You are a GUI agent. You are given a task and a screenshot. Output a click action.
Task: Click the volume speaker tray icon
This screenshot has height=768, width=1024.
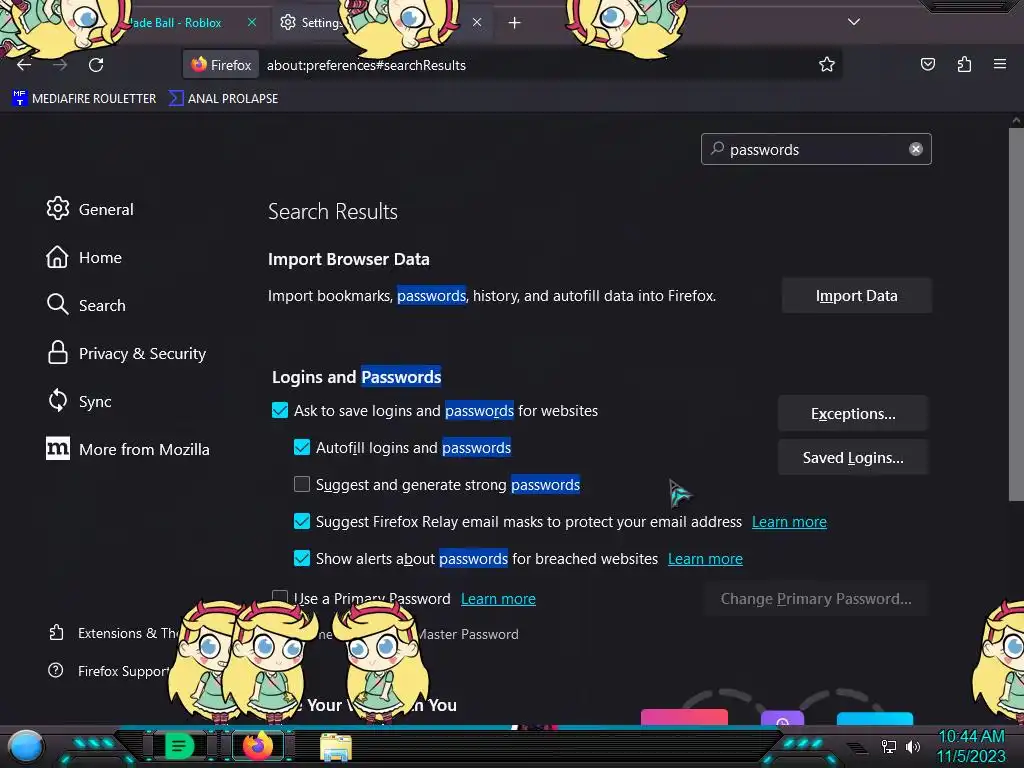913,746
